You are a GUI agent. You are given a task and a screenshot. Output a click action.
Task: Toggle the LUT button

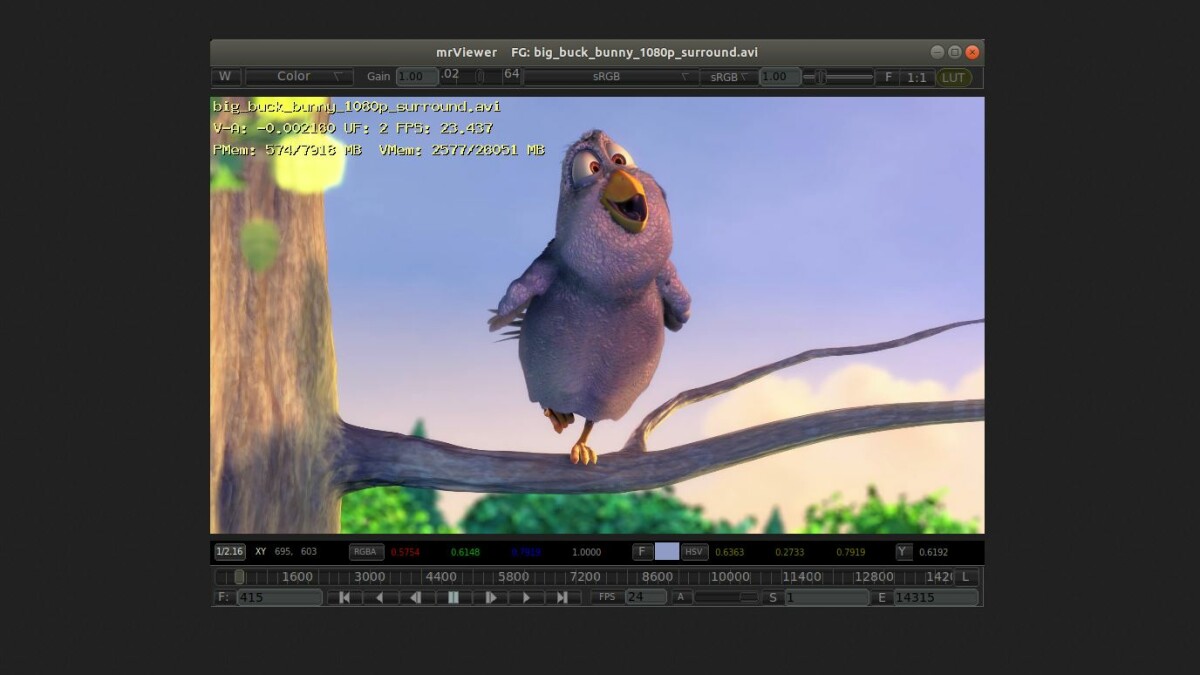(954, 77)
